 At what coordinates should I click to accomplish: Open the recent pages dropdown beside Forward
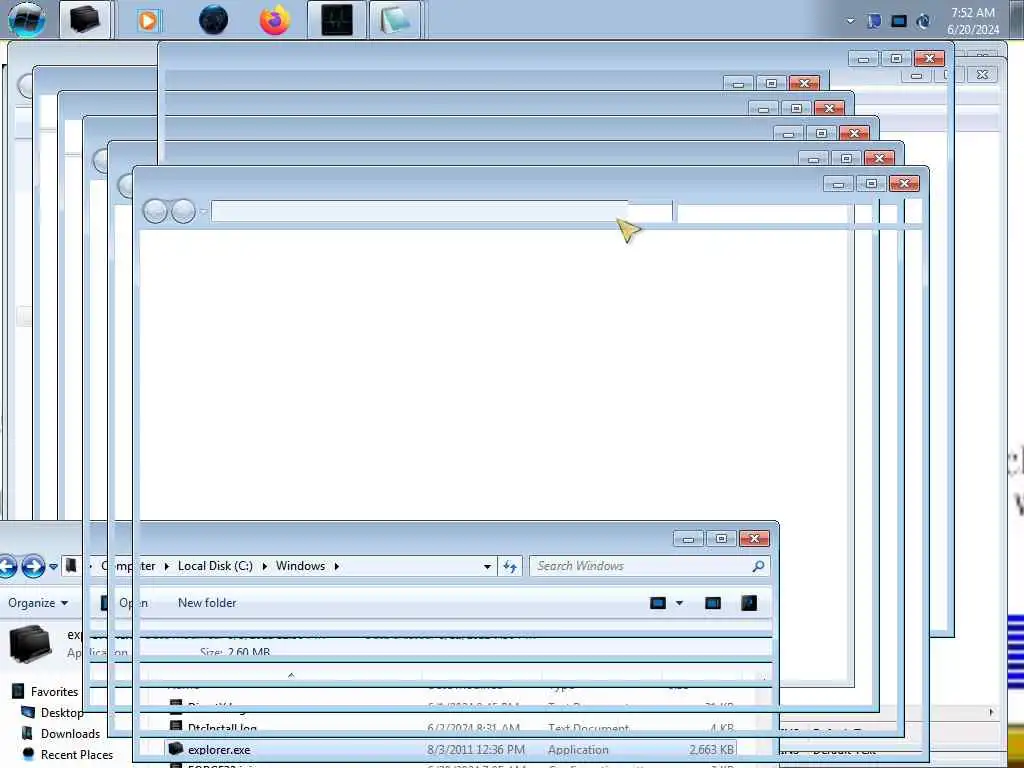[x=54, y=567]
